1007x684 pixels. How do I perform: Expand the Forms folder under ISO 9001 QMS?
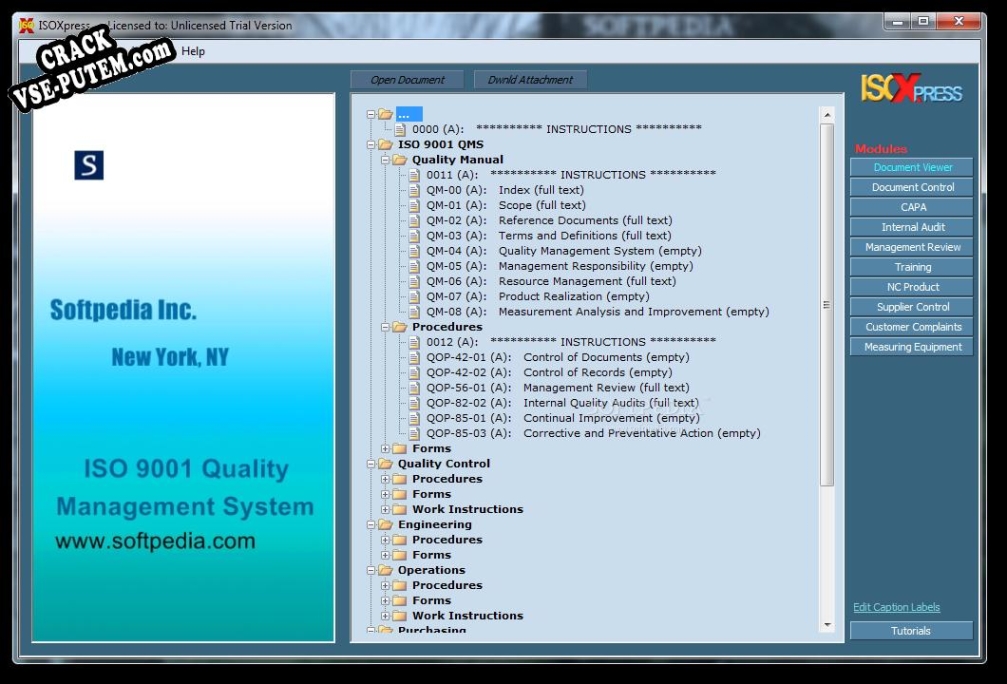pos(385,448)
